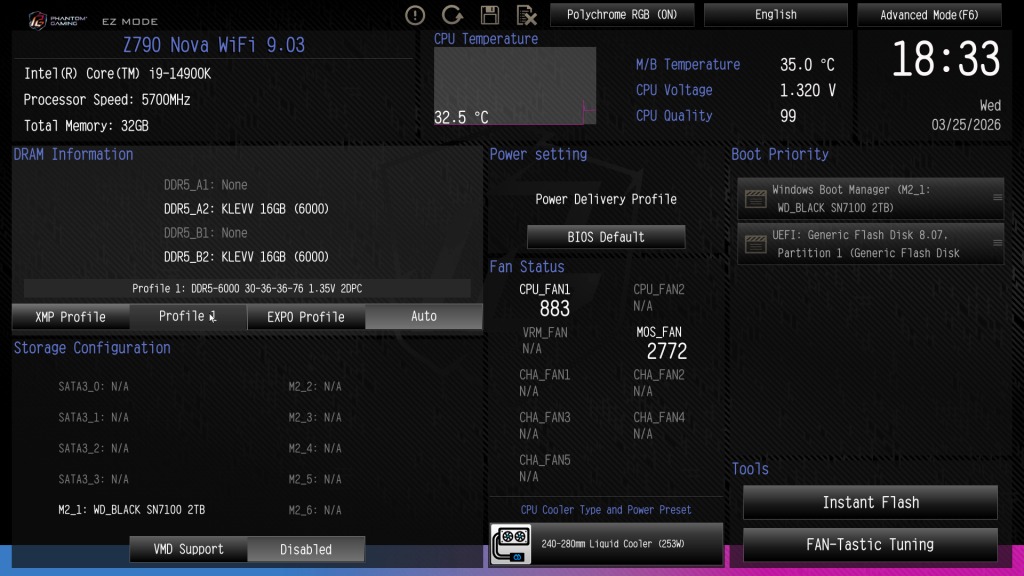Click CHA_FAN3 N/A reading

pos(529,434)
